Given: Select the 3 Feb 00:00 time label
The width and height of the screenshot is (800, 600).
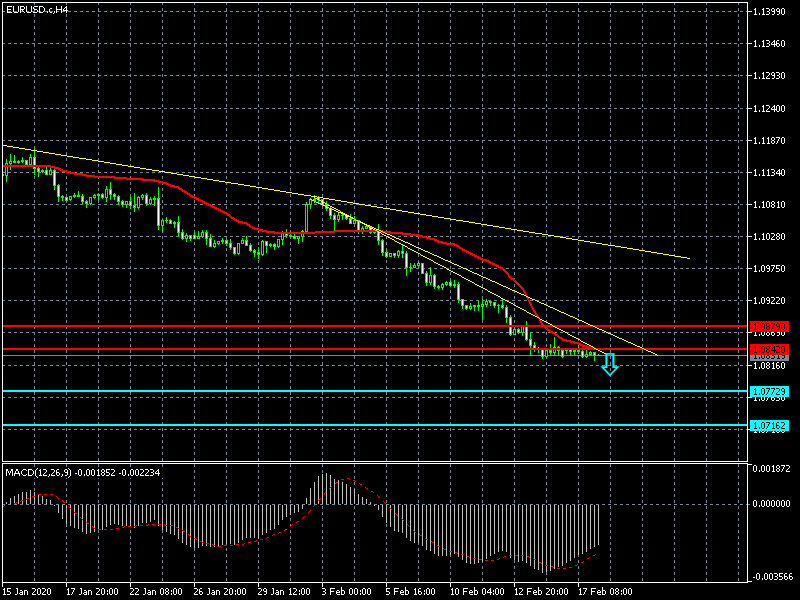Looking at the screenshot, I should coord(346,591).
